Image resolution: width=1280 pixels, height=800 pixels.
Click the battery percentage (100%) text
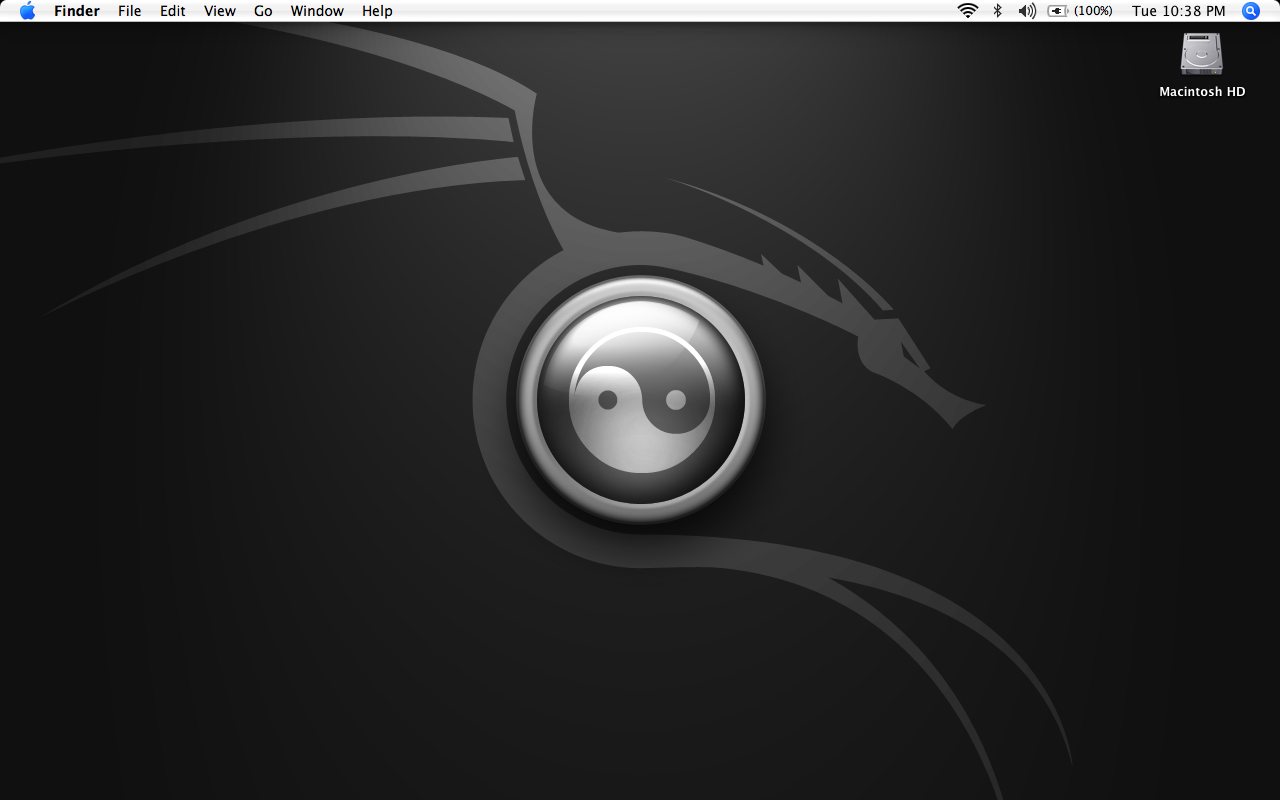tap(1093, 11)
